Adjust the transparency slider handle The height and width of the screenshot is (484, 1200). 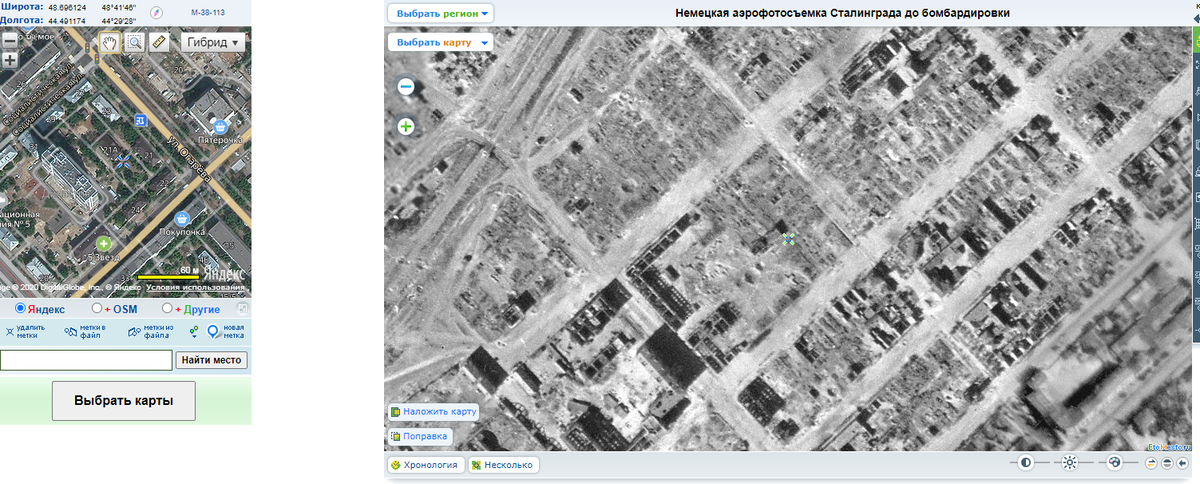pos(1115,463)
